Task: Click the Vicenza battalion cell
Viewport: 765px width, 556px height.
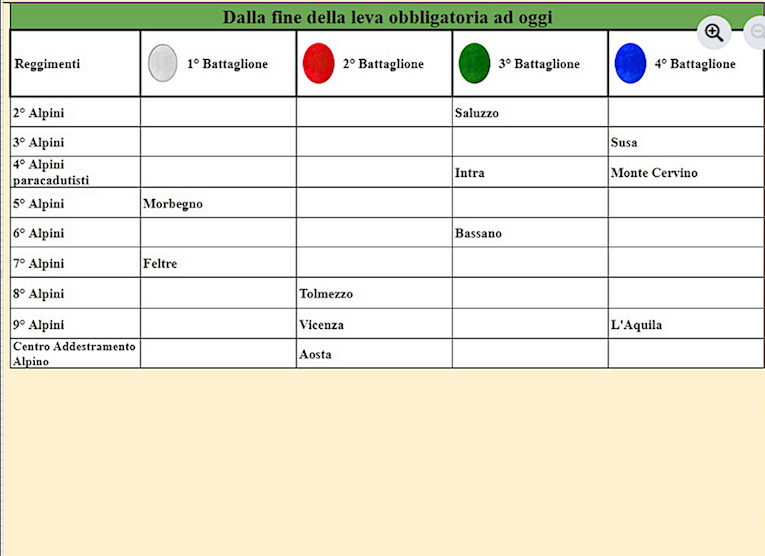Action: point(322,325)
